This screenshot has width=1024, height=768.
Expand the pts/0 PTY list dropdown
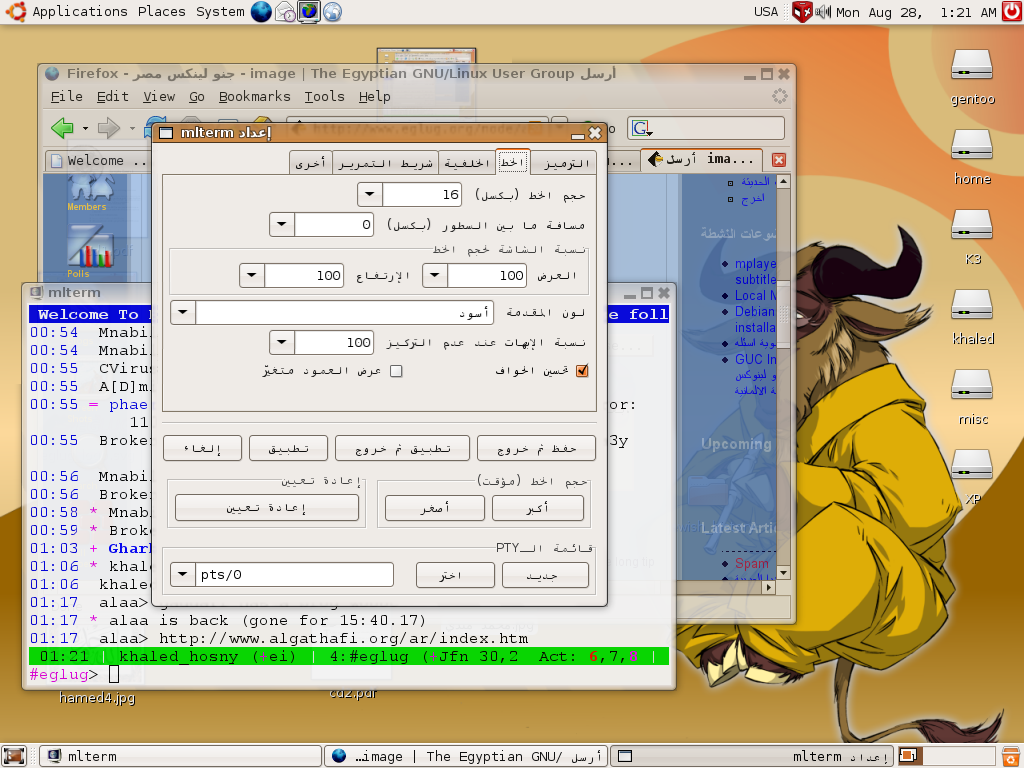coord(183,575)
